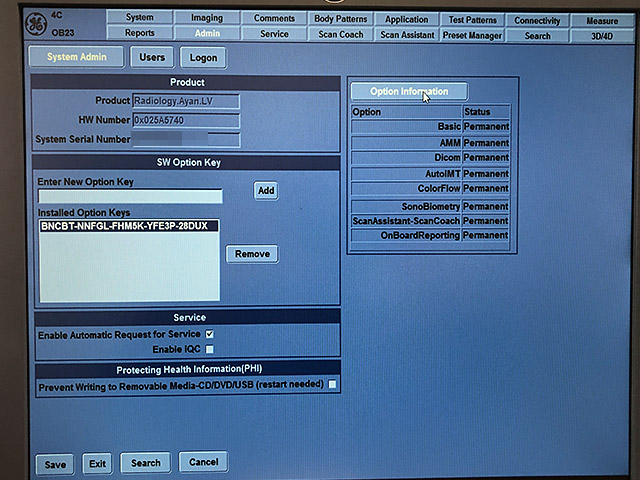640x480 pixels.
Task: Open the Test Patterns tab
Action: [473, 20]
